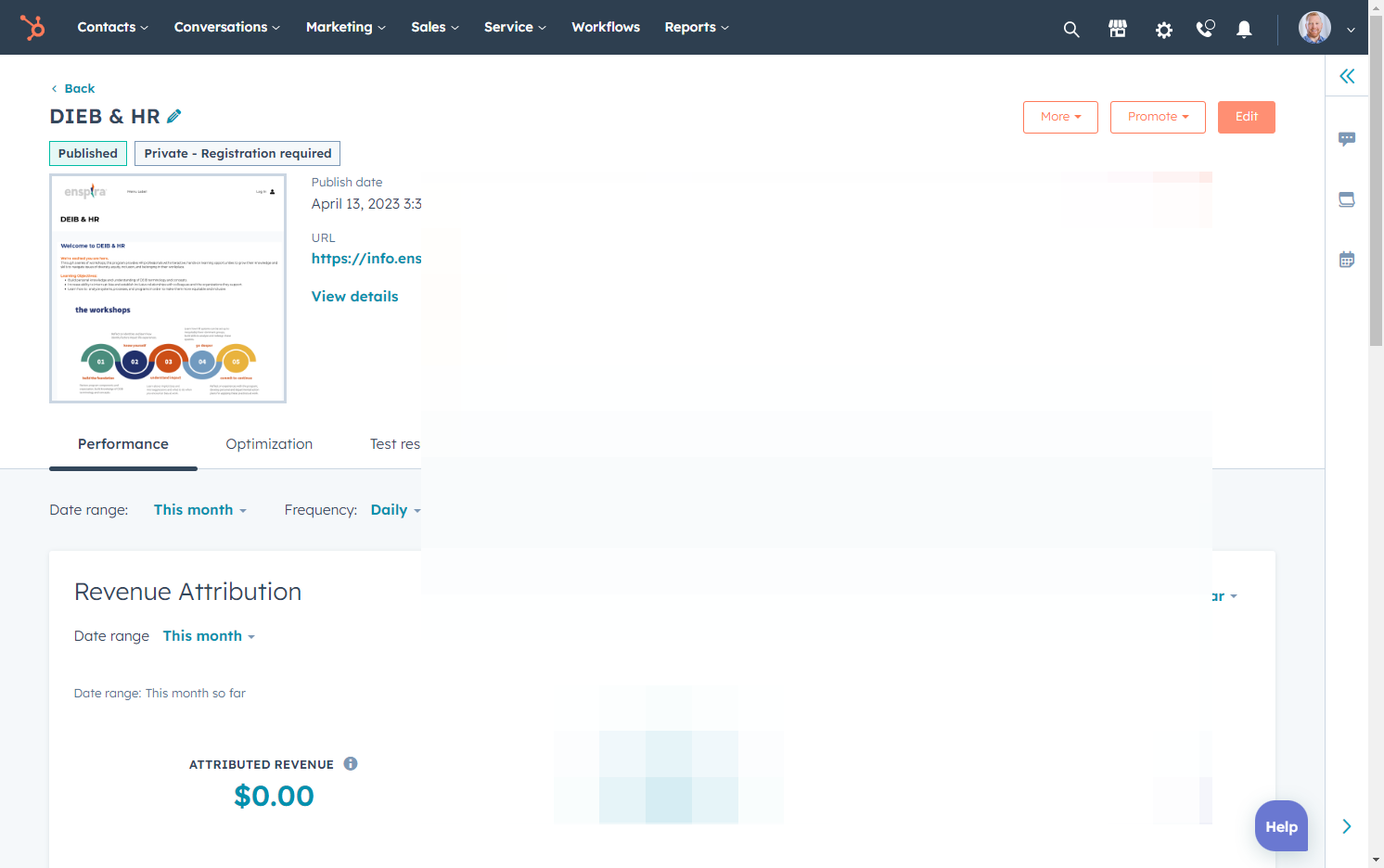The image size is (1384, 868).
Task: Open the DEIB & HR page thumbnail preview
Action: pyautogui.click(x=168, y=288)
